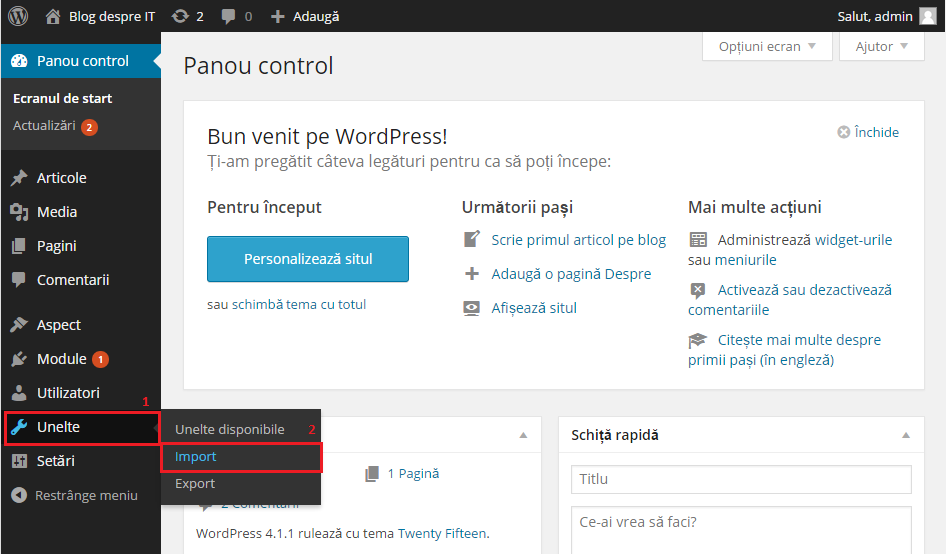This screenshot has height=554, width=946.
Task: Focus the Titlu input field
Action: click(741, 479)
